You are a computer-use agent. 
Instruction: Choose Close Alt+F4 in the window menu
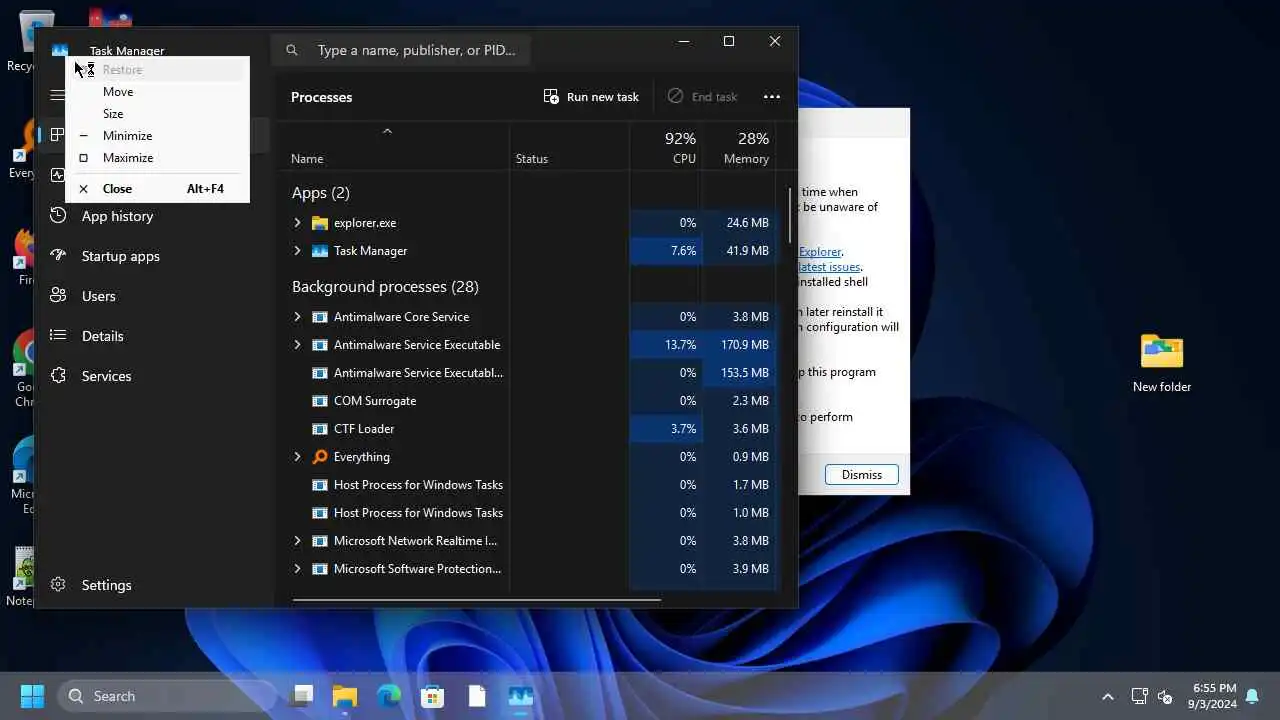[157, 189]
